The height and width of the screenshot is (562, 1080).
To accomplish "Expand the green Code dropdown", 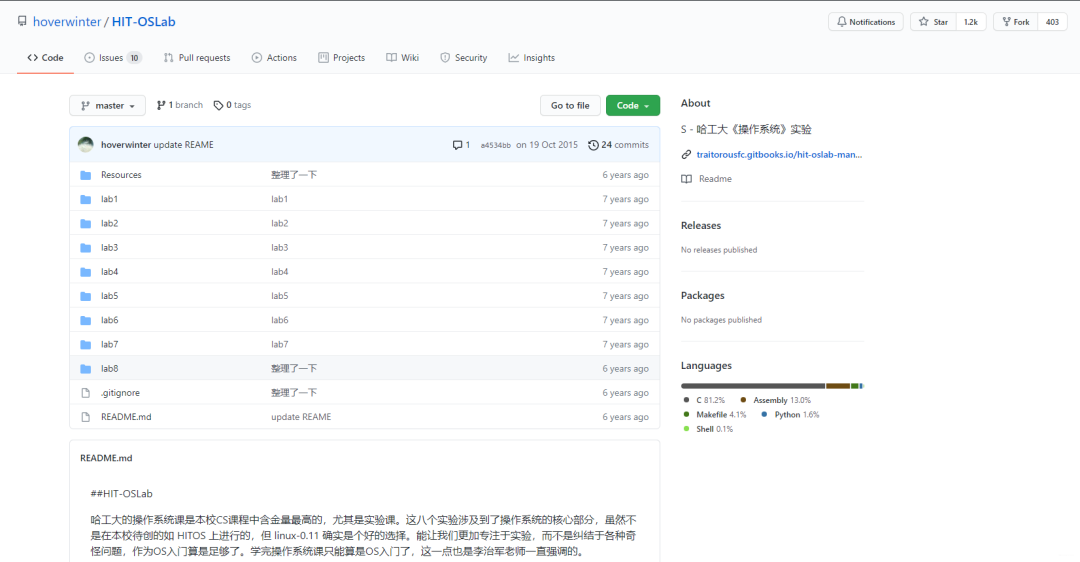I will tap(633, 105).
